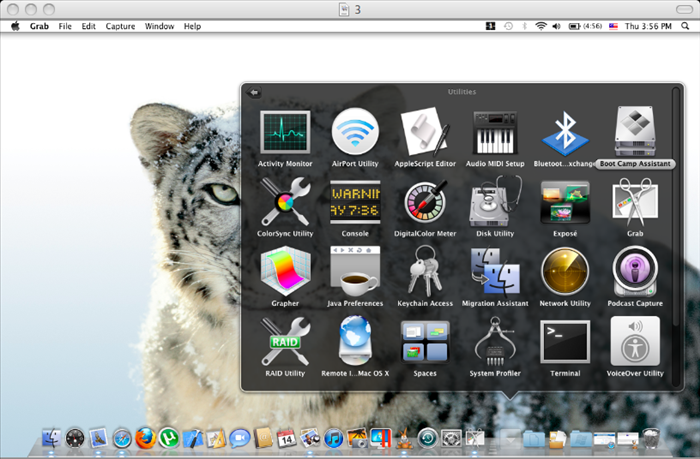Open Finder from the Dock
Image resolution: width=700 pixels, height=459 pixels.
pyautogui.click(x=51, y=438)
